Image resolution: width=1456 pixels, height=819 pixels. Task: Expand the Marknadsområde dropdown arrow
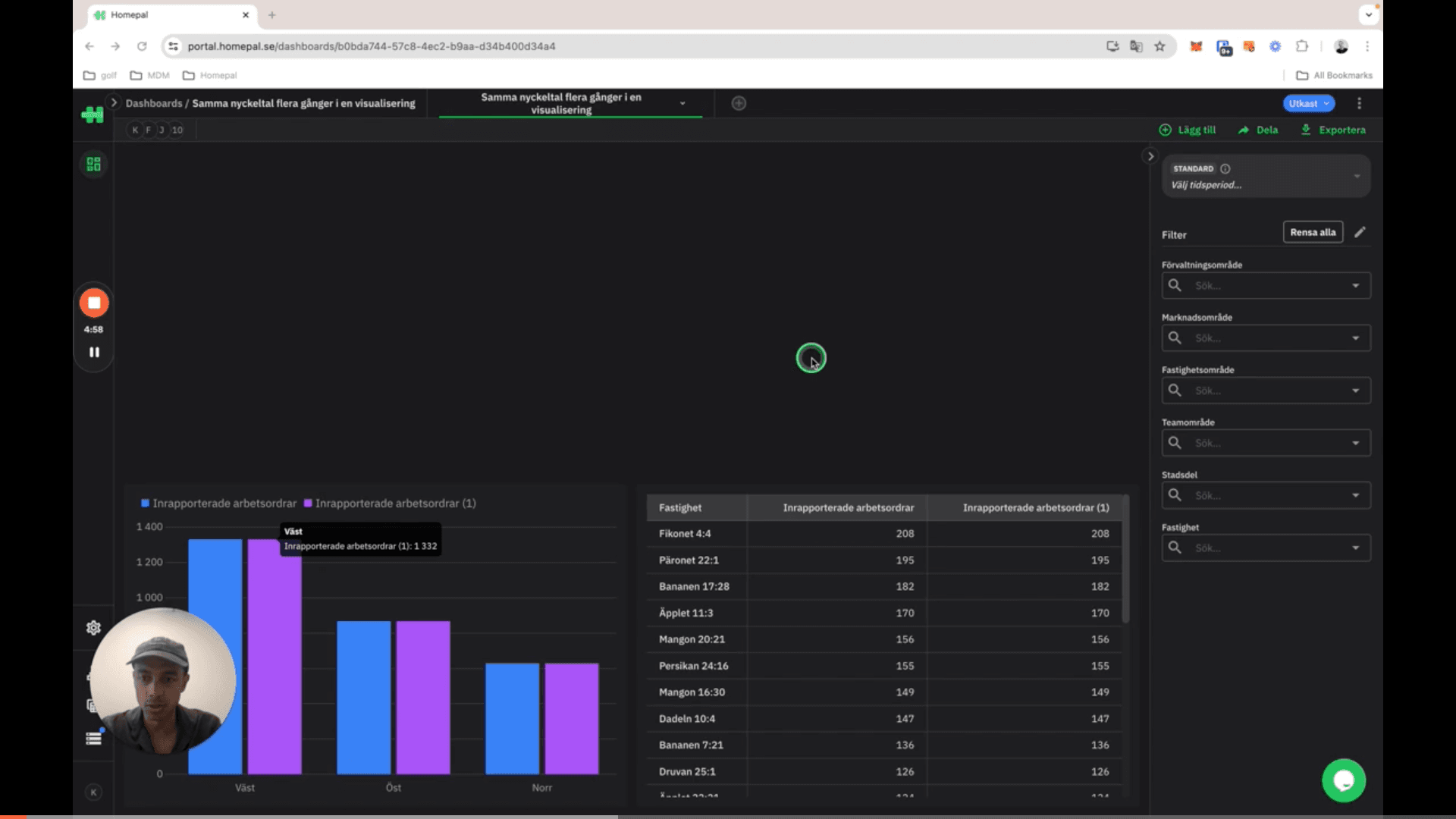pos(1355,338)
